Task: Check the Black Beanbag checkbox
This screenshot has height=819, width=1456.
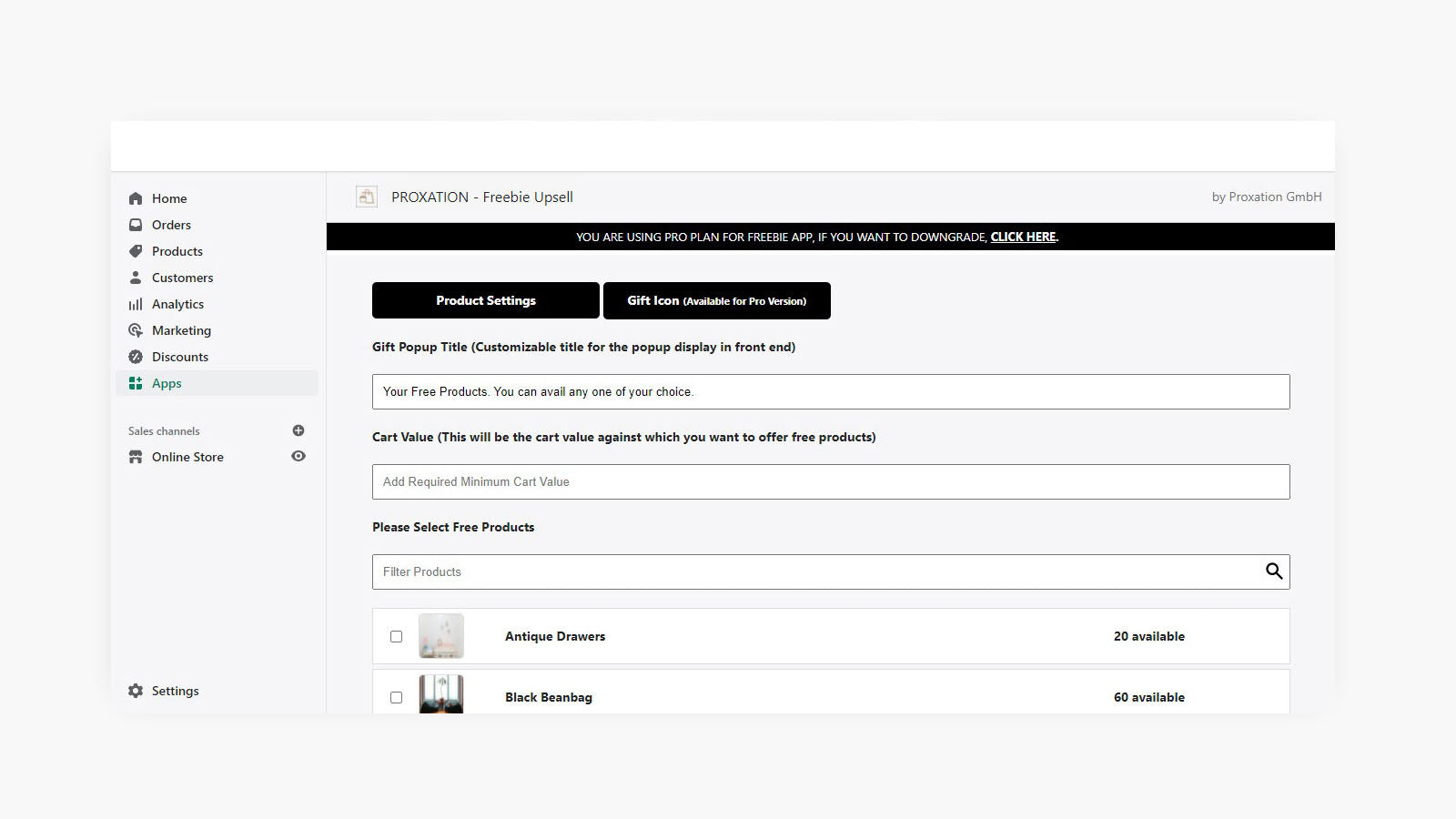Action: pos(396,698)
